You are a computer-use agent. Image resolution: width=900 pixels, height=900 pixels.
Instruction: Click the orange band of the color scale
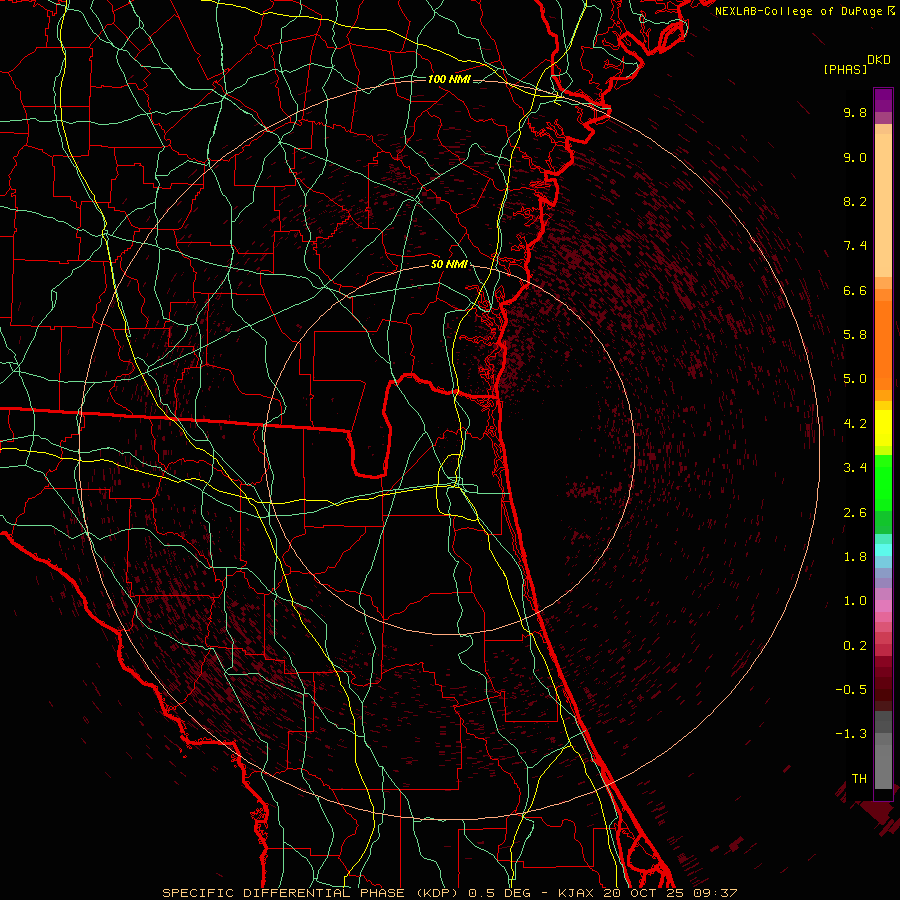[x=883, y=340]
